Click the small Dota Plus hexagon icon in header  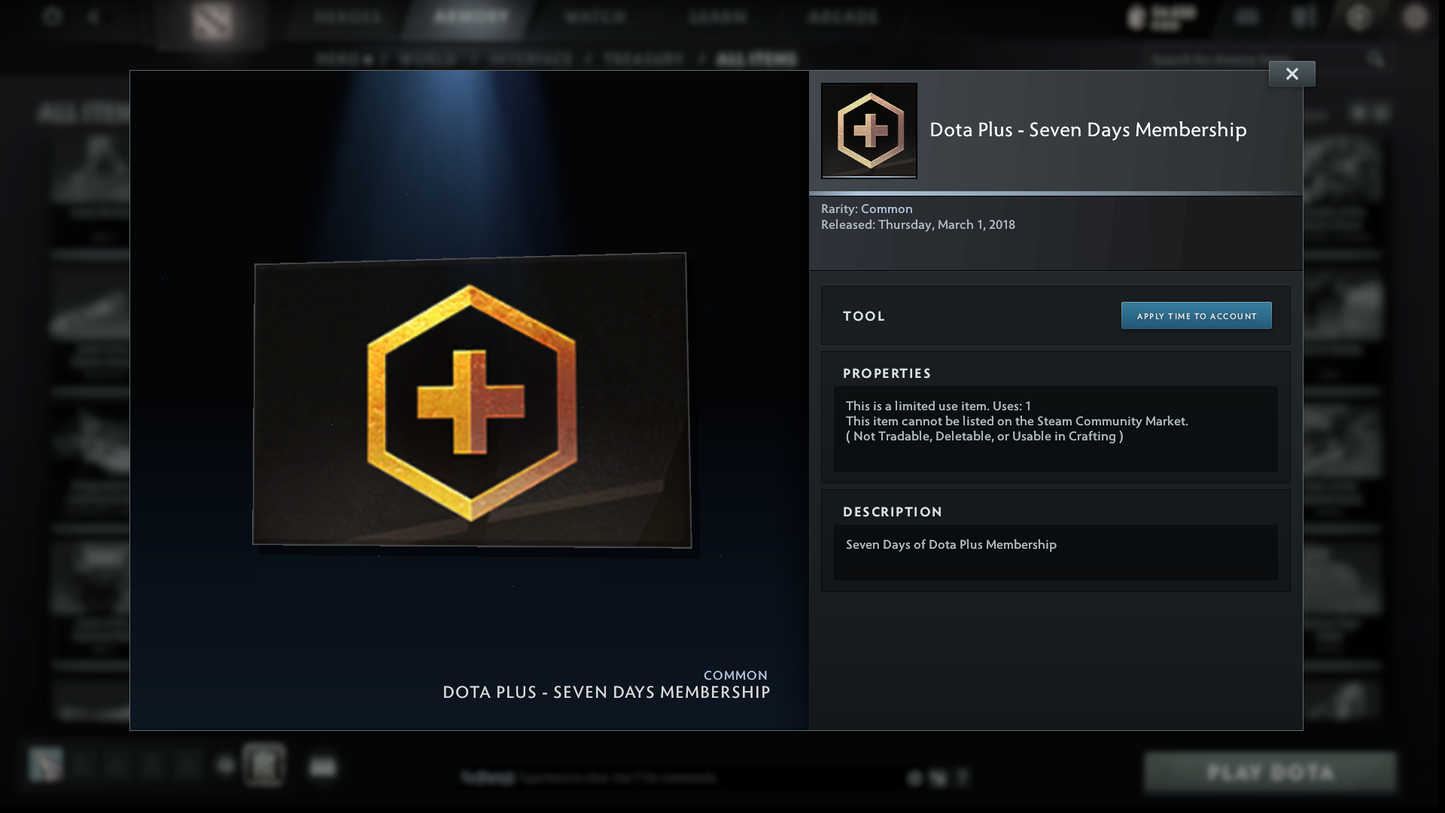869,130
